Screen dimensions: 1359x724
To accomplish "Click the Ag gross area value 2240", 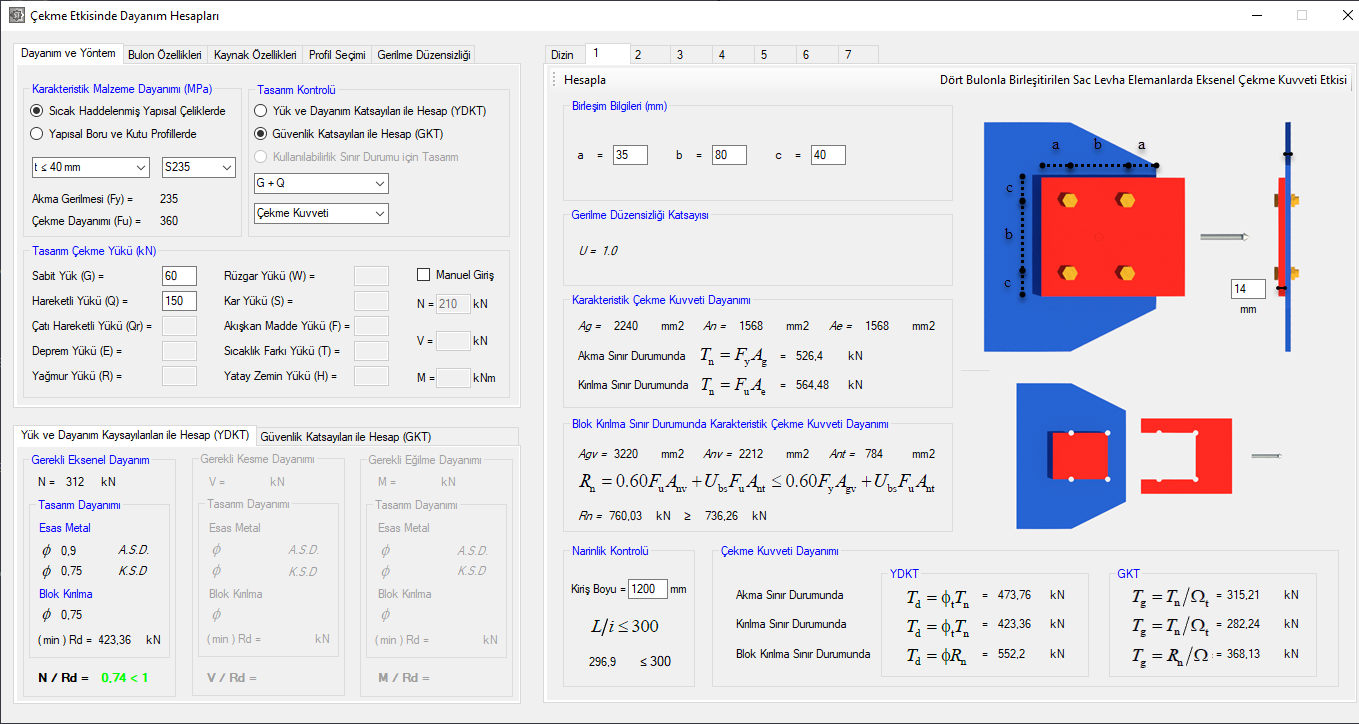I will click(x=626, y=326).
